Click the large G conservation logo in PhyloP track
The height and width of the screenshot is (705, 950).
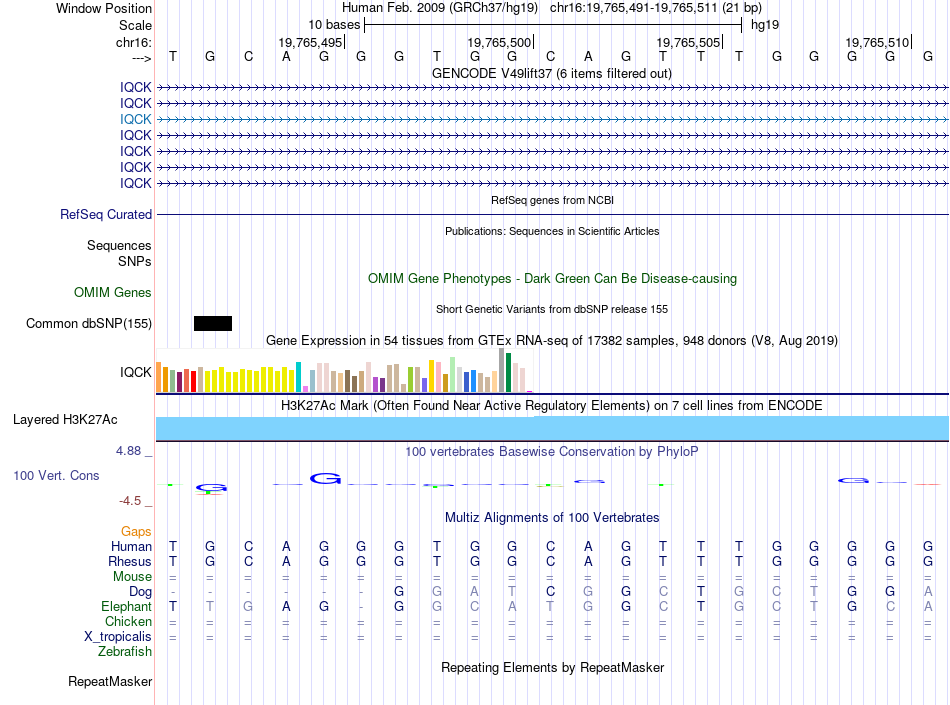[325, 478]
